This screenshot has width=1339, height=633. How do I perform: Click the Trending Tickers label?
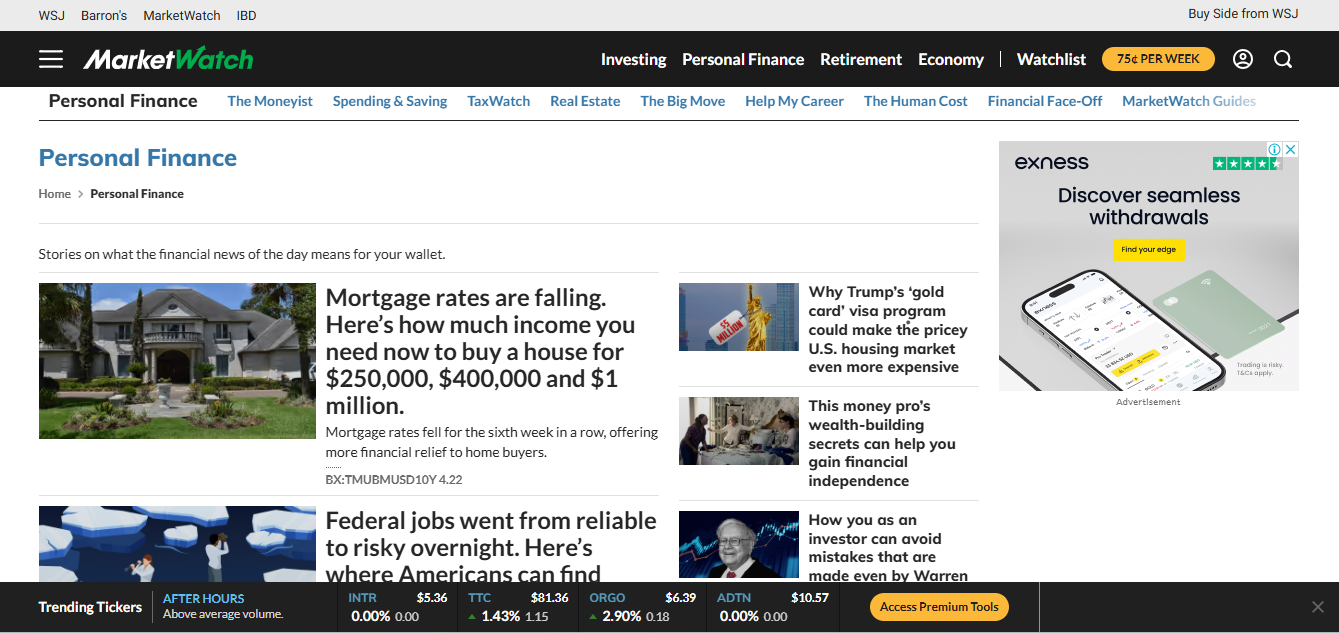[90, 607]
